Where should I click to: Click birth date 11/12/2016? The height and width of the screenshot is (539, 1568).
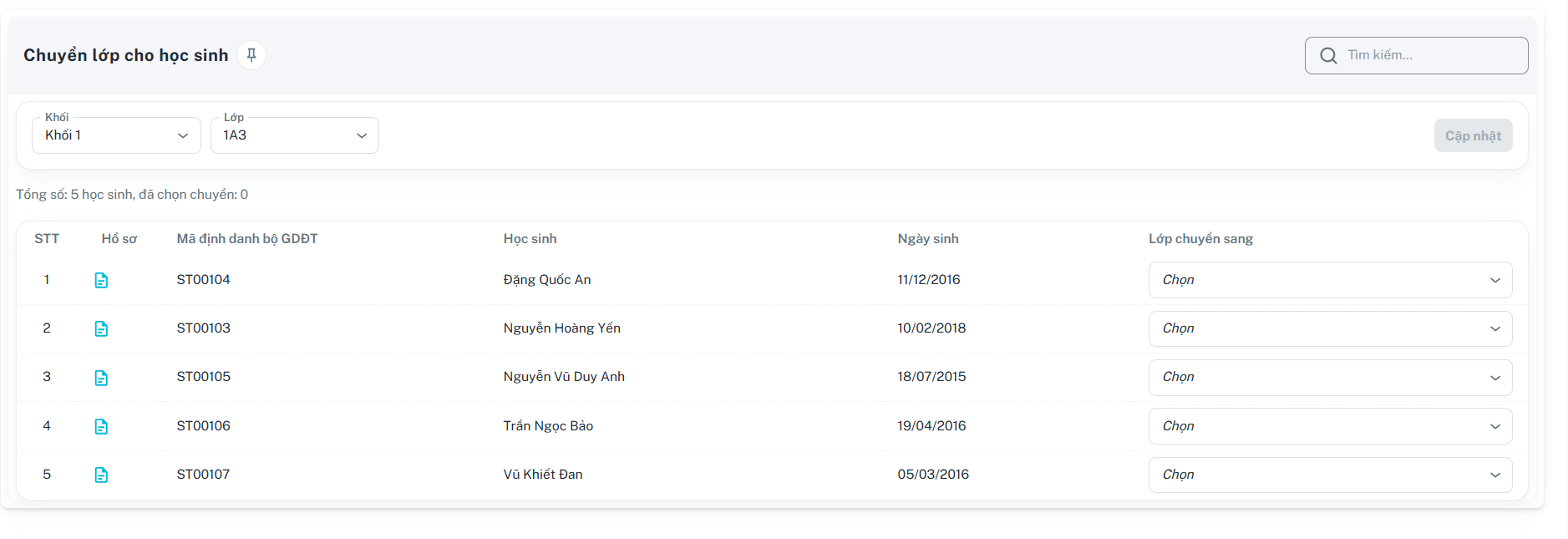[x=929, y=280]
